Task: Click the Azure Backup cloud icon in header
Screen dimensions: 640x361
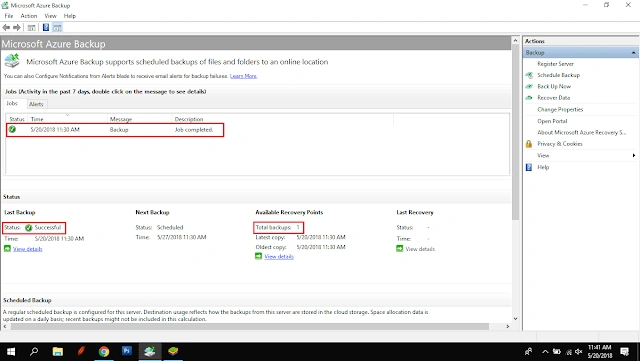Action: tap(12, 61)
